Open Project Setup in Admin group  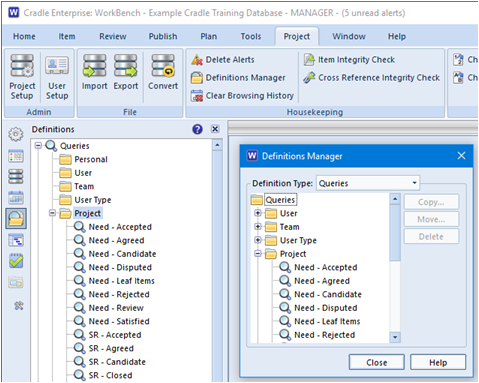point(22,77)
